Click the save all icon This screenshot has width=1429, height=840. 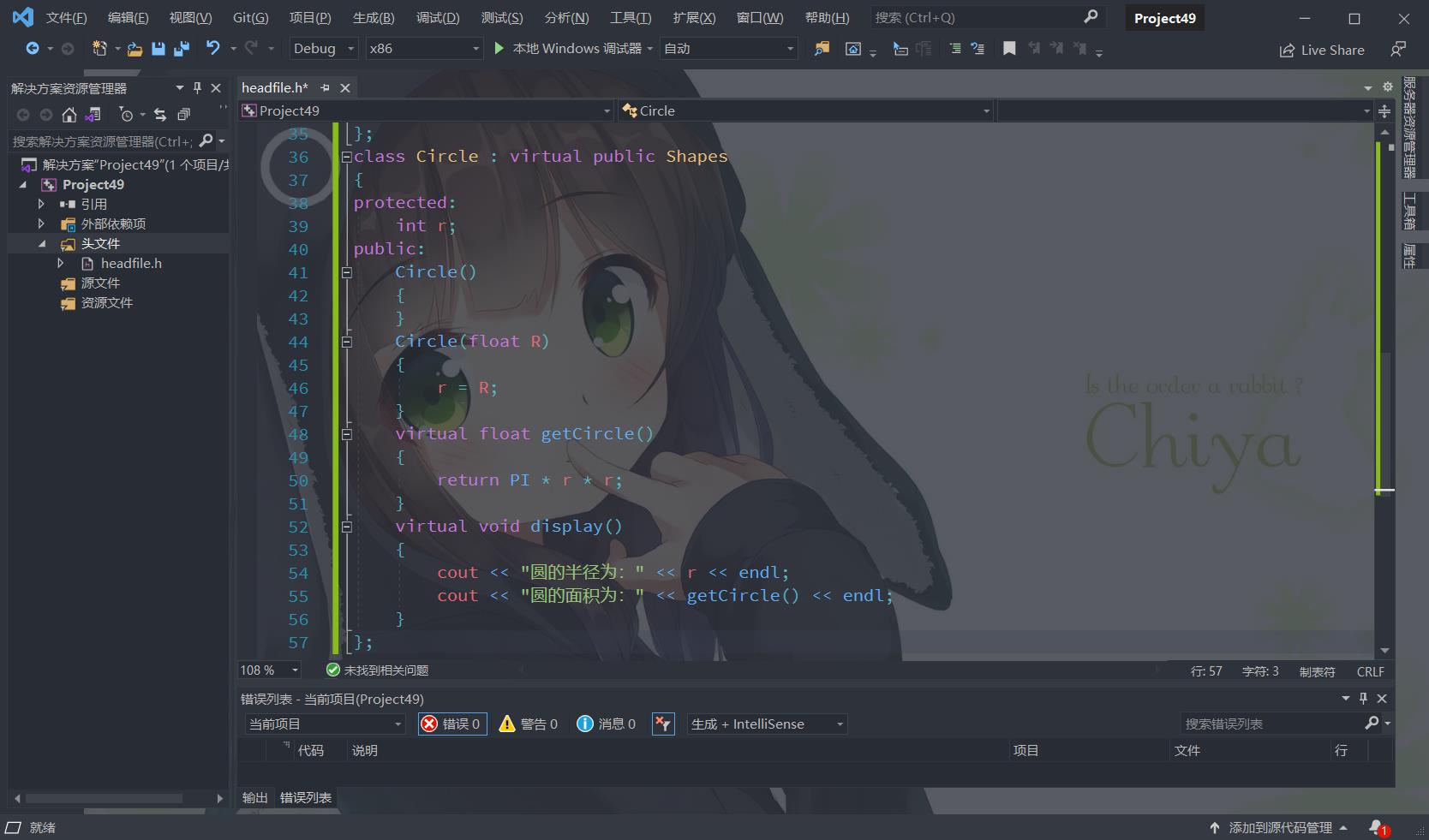coord(181,49)
